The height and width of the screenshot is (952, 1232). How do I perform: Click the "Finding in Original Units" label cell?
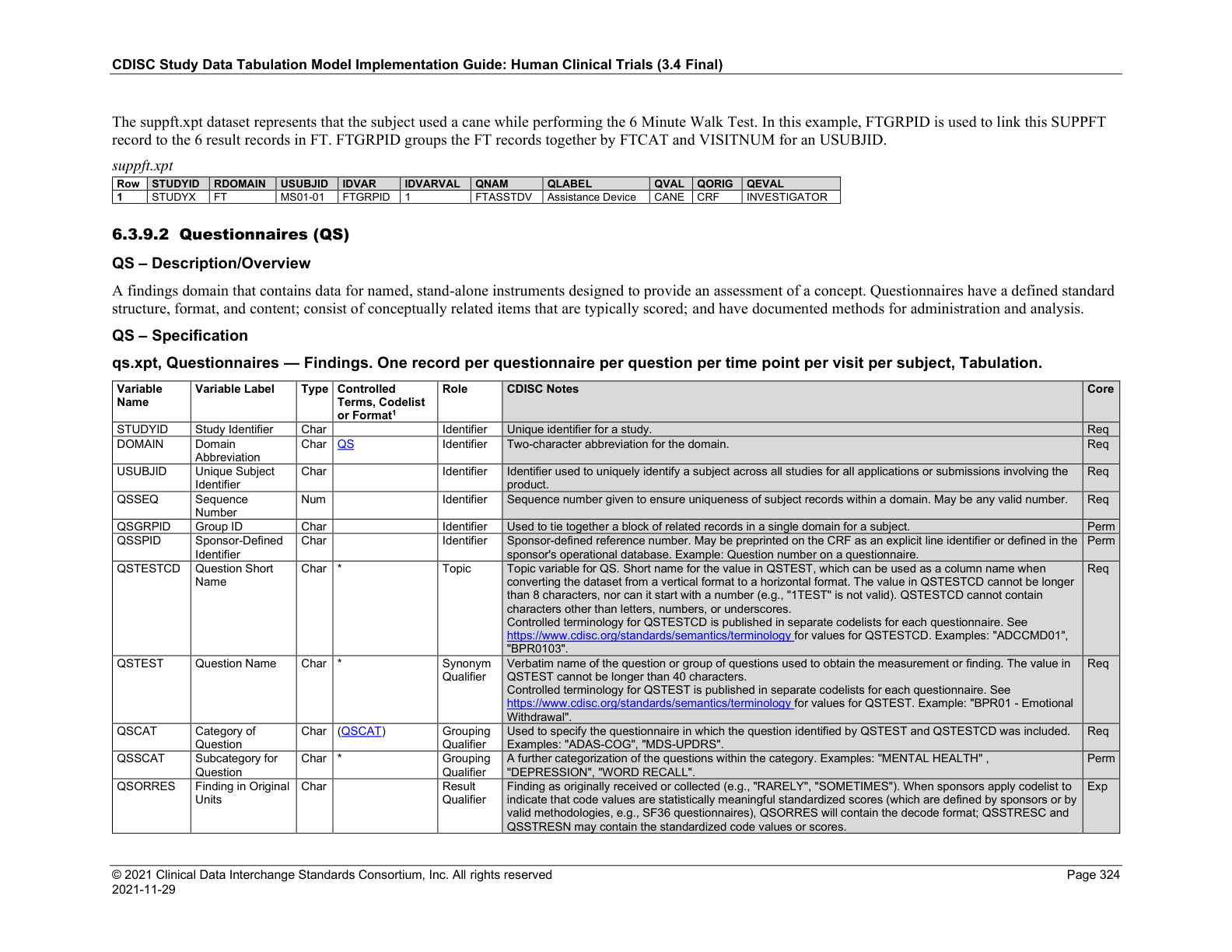pyautogui.click(x=243, y=807)
